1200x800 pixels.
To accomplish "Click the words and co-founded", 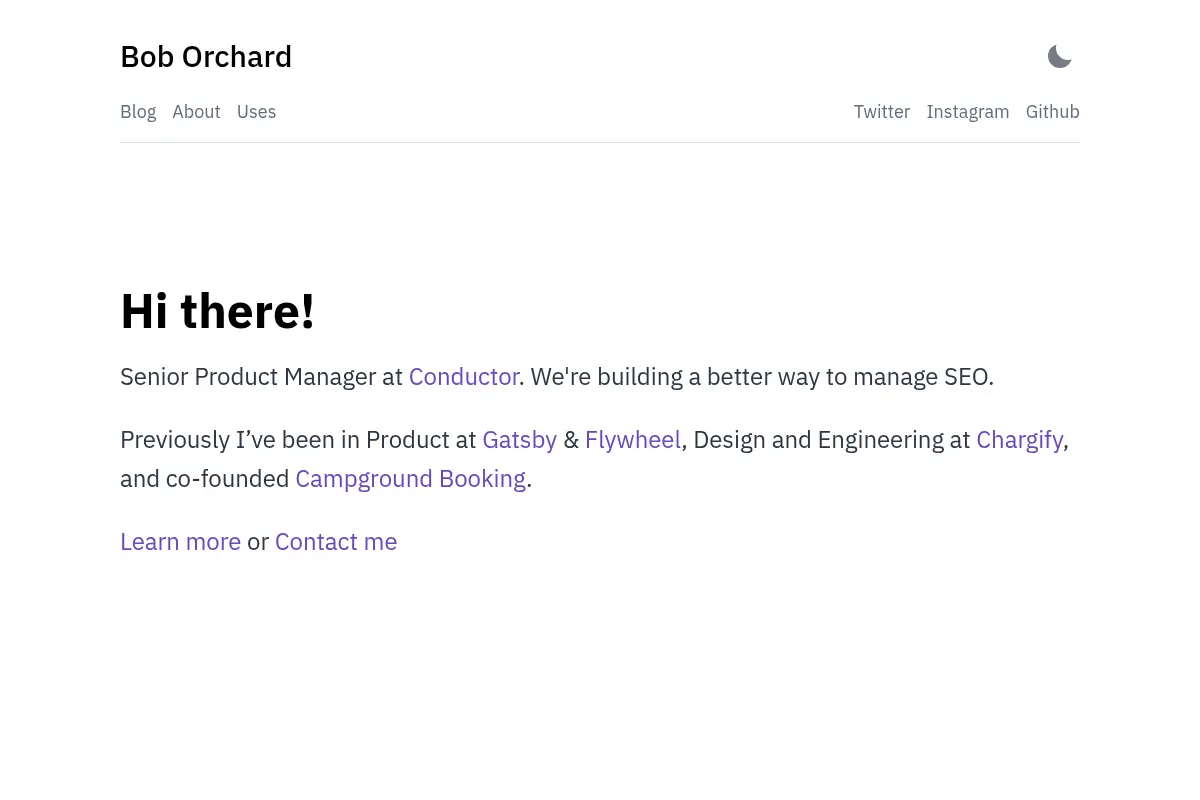I will coord(205,479).
